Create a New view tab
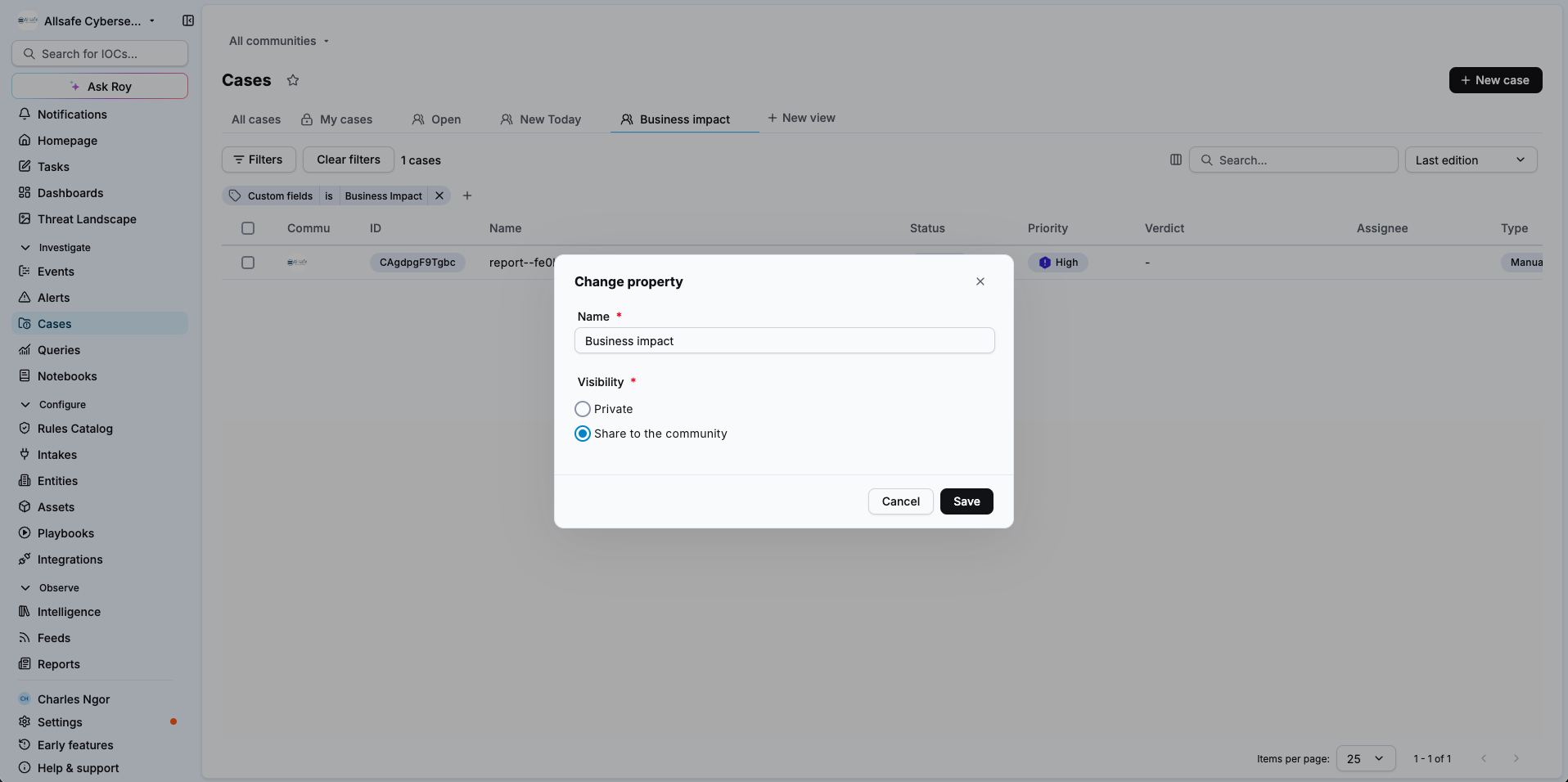Viewport: 1568px width, 782px height. (x=801, y=118)
